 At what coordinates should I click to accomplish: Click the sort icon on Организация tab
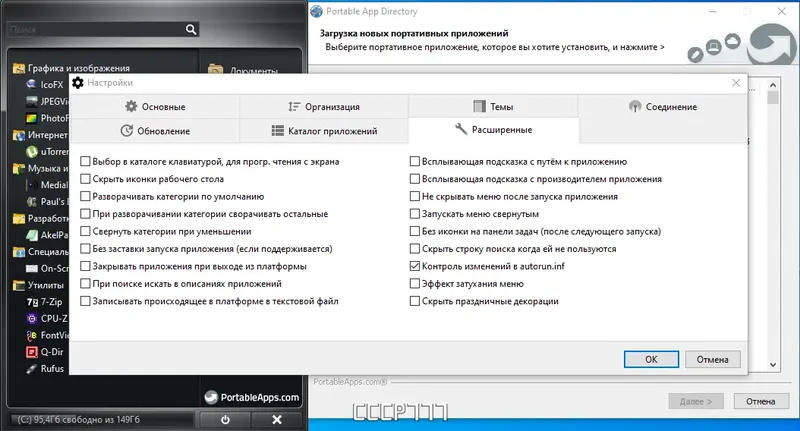(x=294, y=106)
